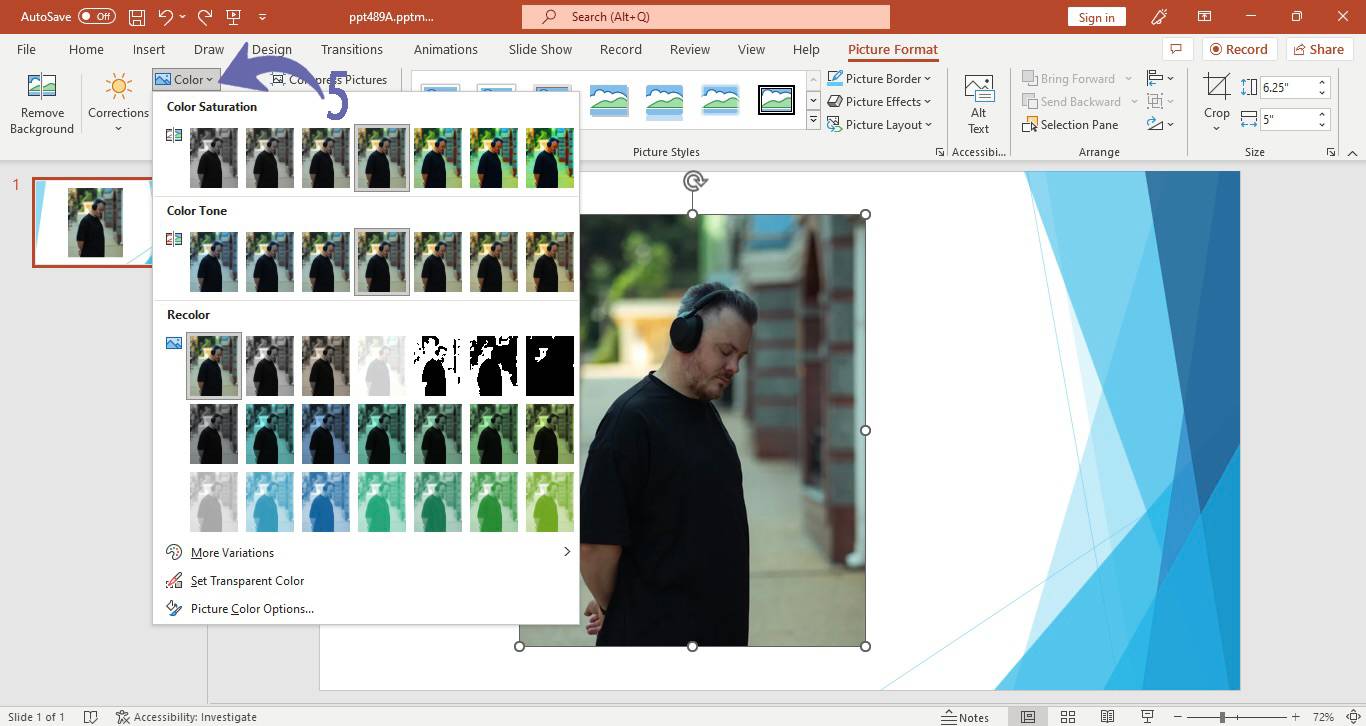Click the Notes button in status bar

tap(965, 717)
